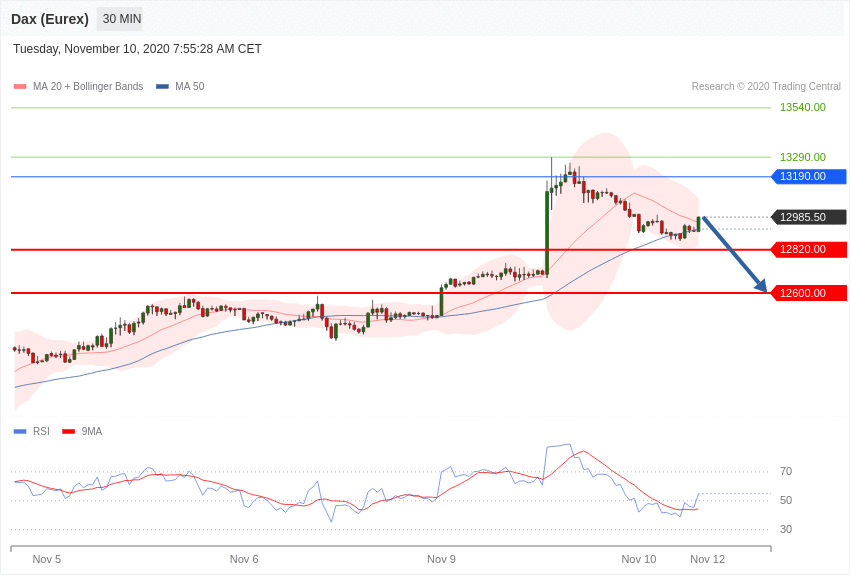
Task: Click the 13190.00 blue pivot price tag
Action: coord(809,176)
